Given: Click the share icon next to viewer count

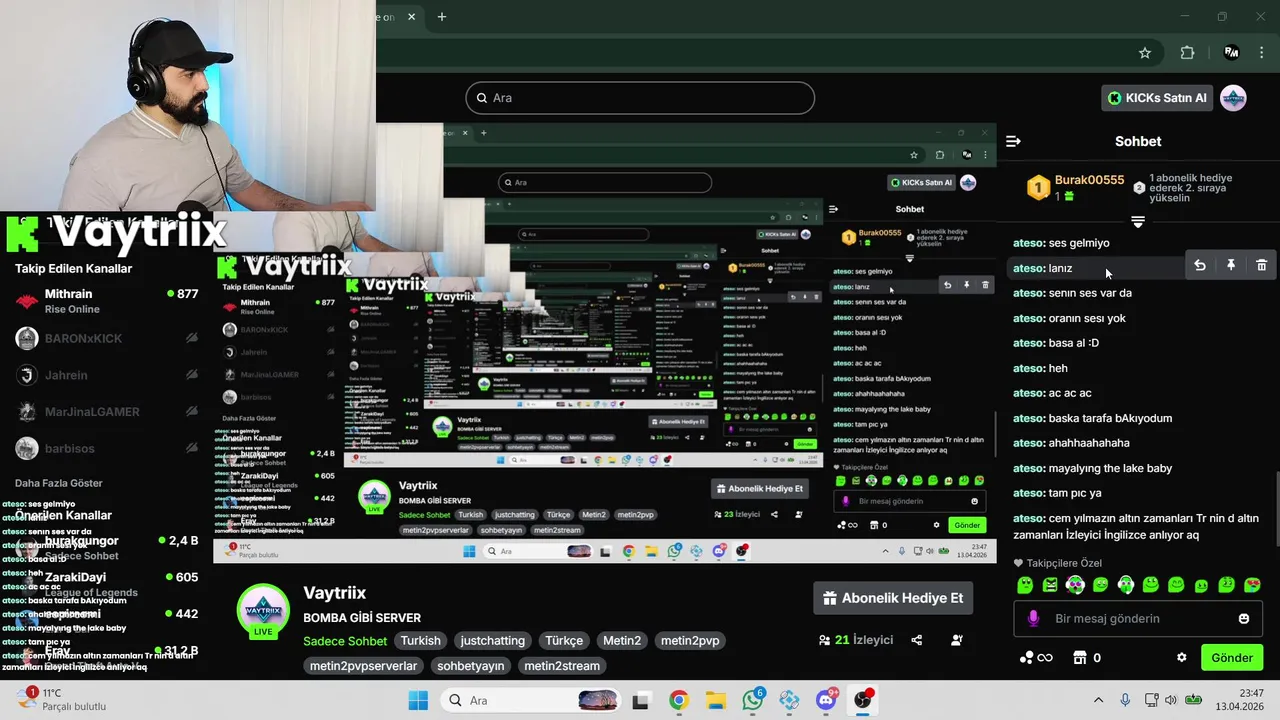Looking at the screenshot, I should pyautogui.click(x=917, y=640).
